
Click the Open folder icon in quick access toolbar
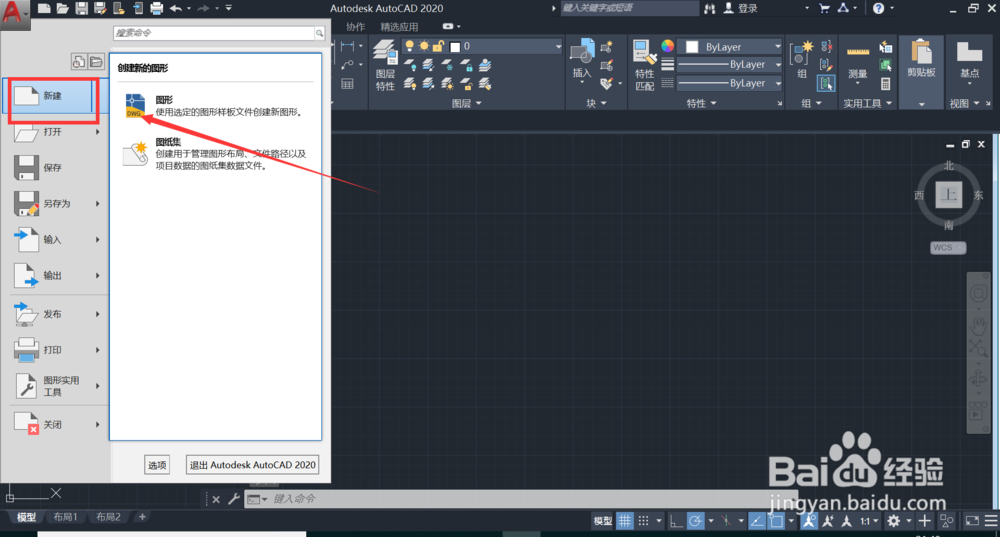(62, 8)
